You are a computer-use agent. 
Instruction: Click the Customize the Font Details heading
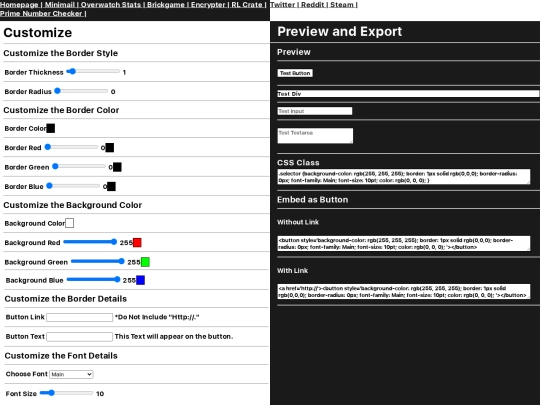pyautogui.click(x=61, y=356)
